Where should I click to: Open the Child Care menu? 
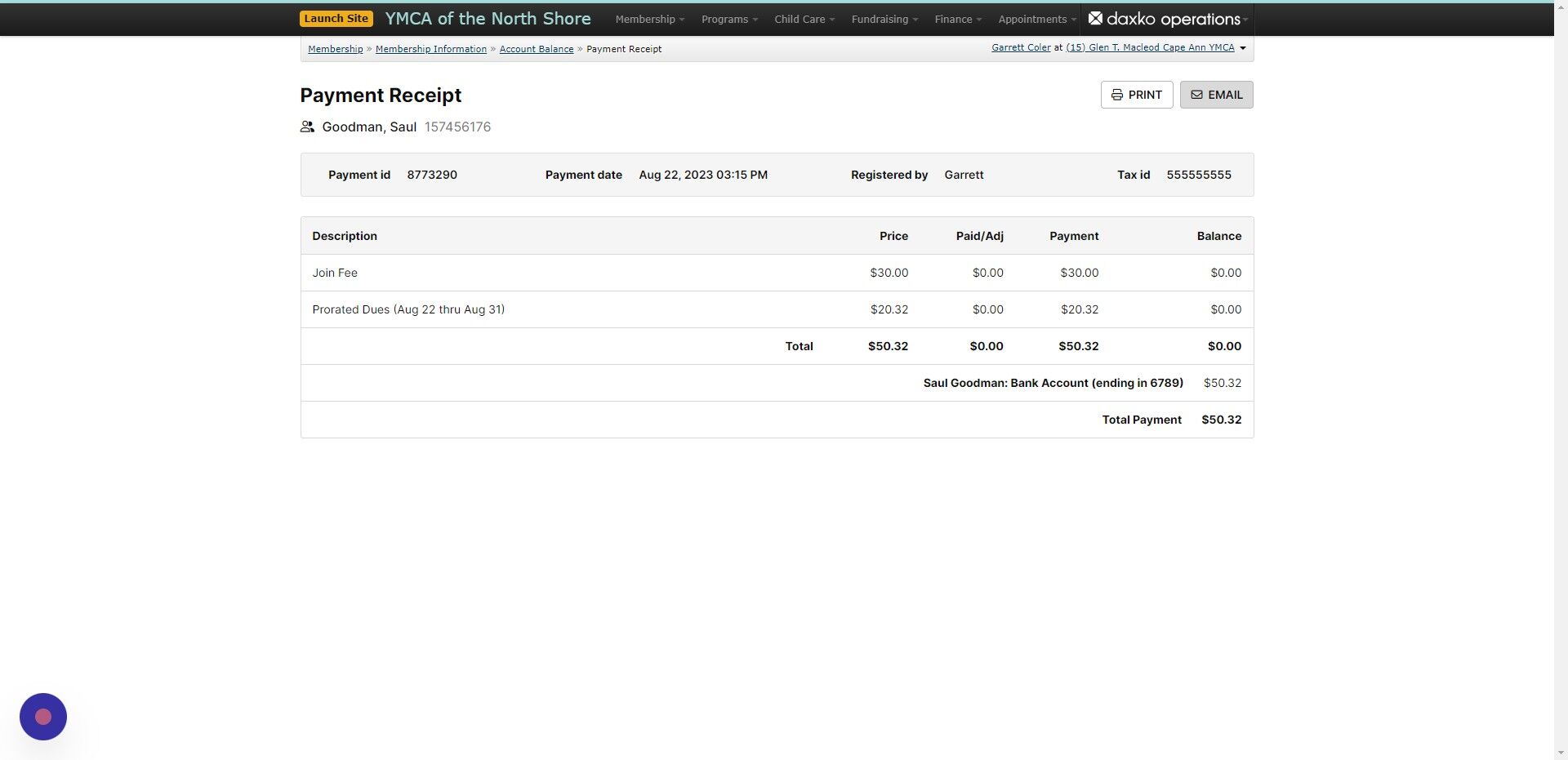pyautogui.click(x=804, y=19)
